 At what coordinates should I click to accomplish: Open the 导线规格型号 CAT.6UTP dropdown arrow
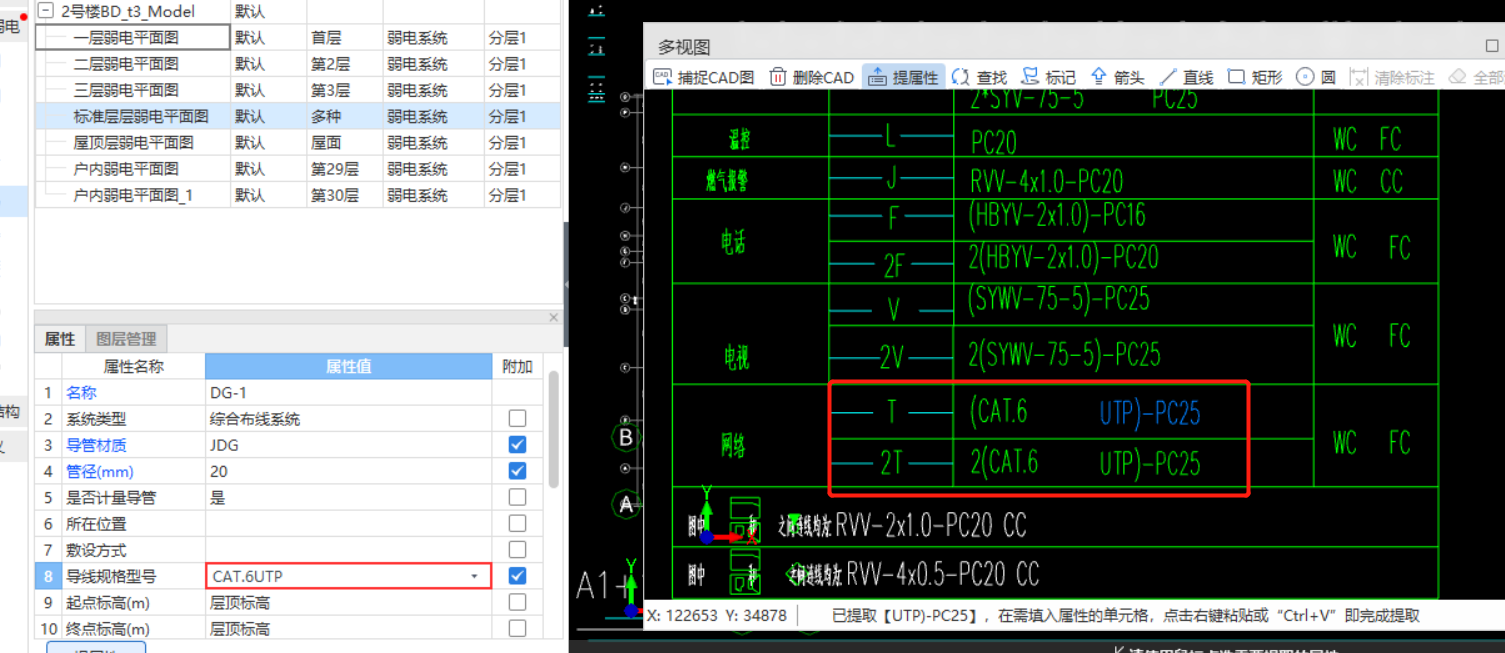474,576
